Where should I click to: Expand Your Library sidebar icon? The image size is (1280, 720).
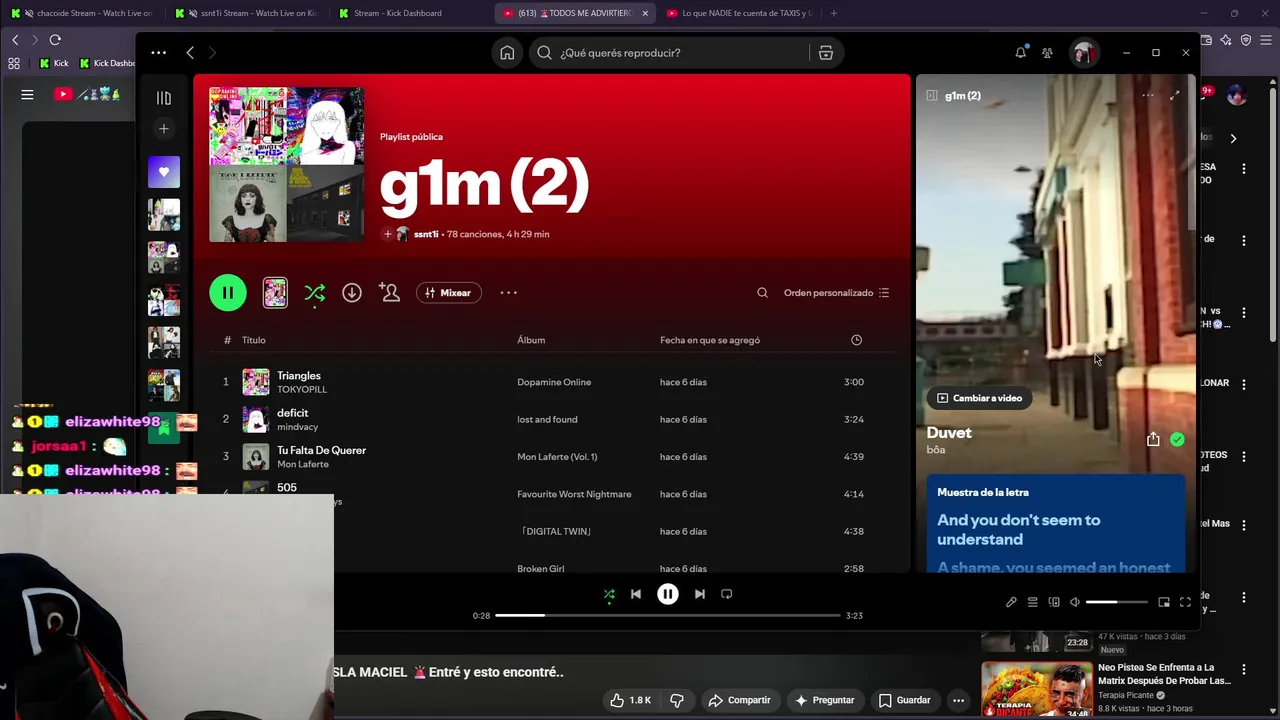pos(164,98)
